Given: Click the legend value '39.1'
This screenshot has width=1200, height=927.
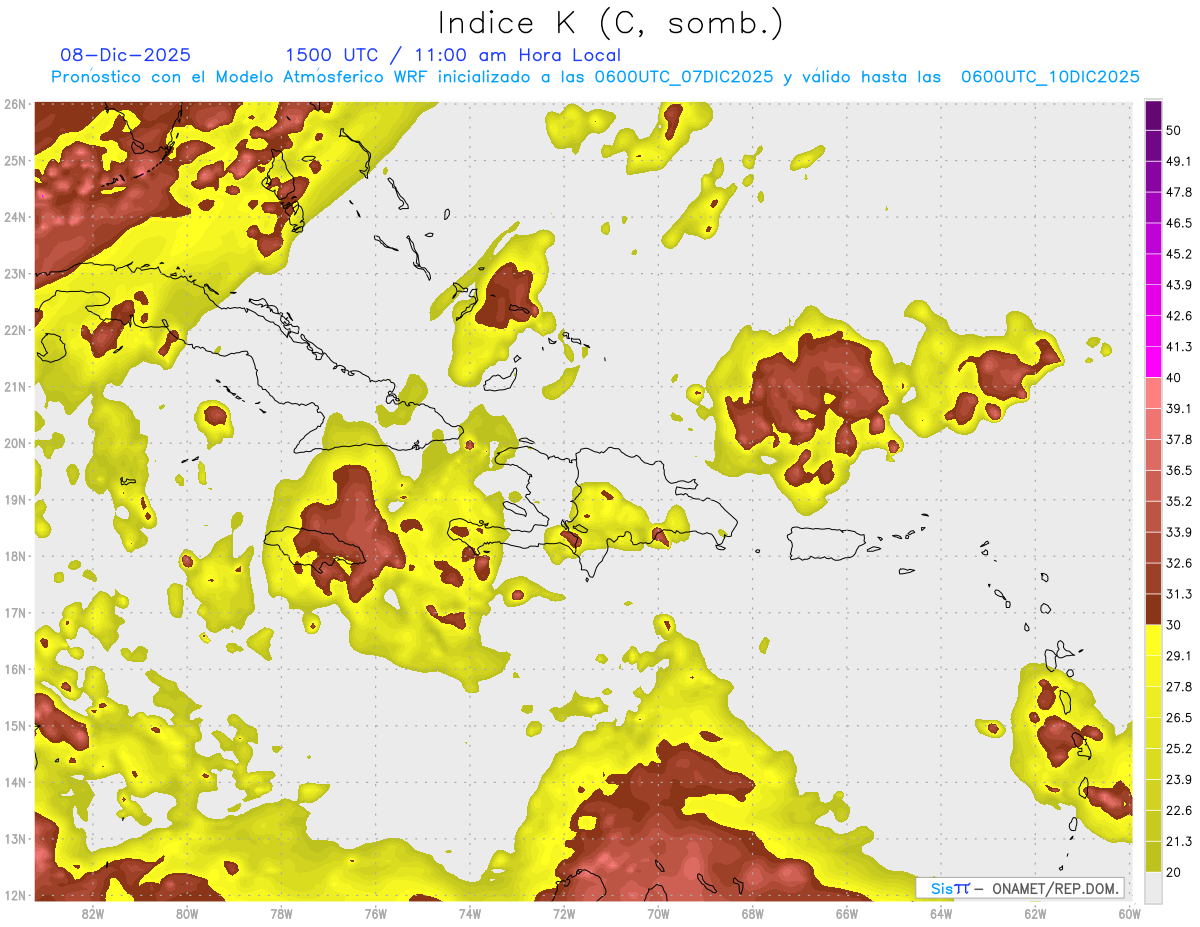Looking at the screenshot, I should [1179, 408].
